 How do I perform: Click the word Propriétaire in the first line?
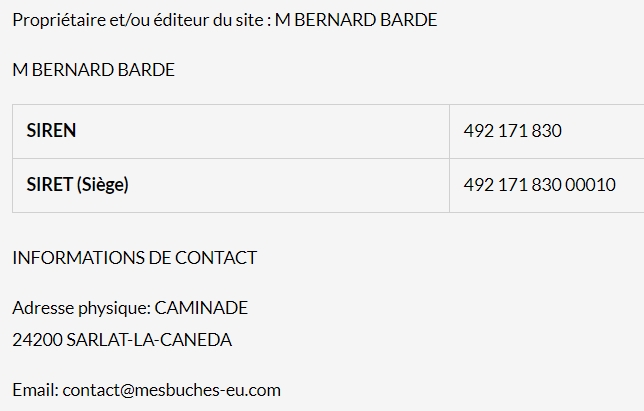(59, 20)
